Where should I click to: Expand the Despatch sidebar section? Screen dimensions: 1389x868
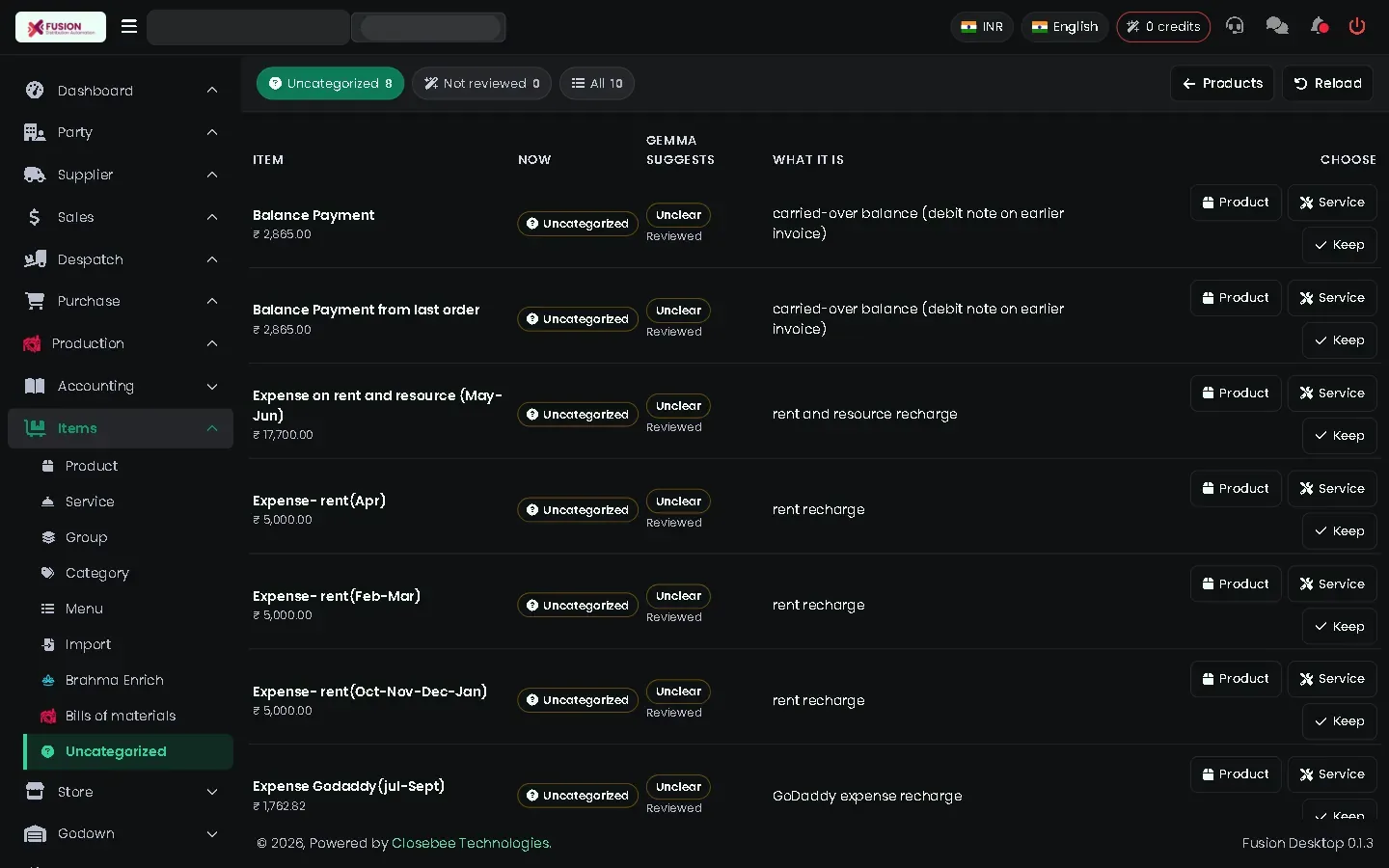pyautogui.click(x=121, y=259)
